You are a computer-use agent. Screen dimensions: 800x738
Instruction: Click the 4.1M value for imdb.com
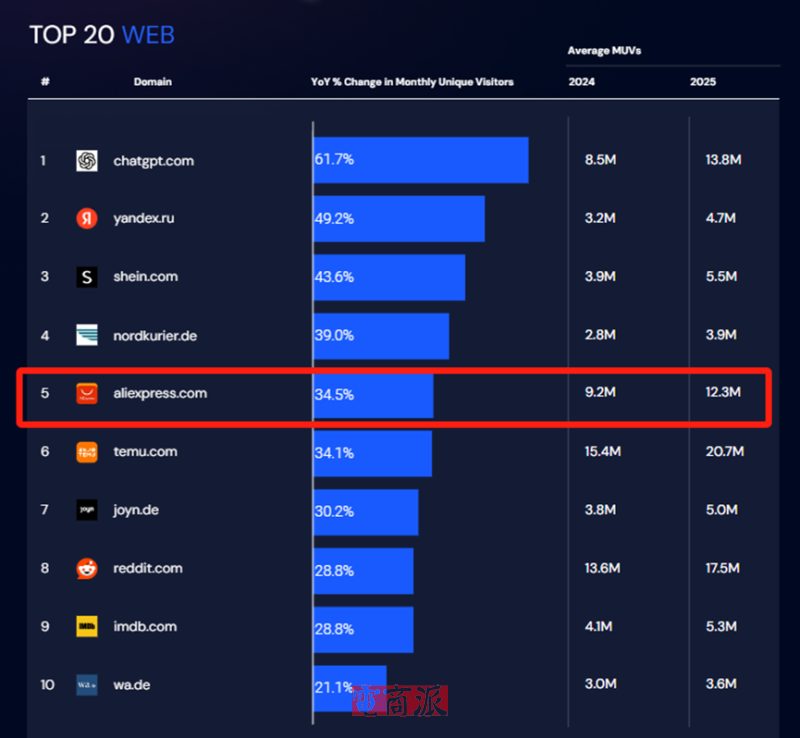[598, 626]
